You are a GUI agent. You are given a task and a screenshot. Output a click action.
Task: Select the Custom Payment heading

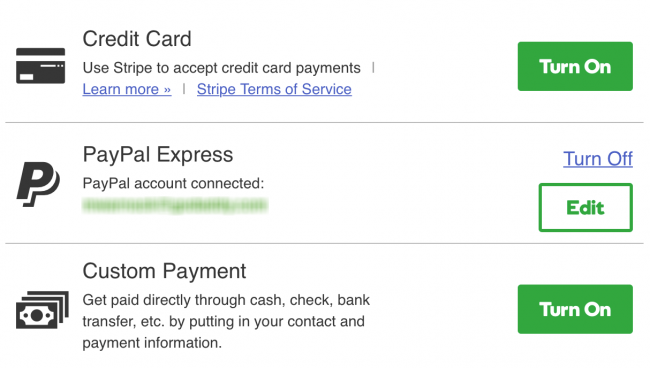[x=164, y=271]
